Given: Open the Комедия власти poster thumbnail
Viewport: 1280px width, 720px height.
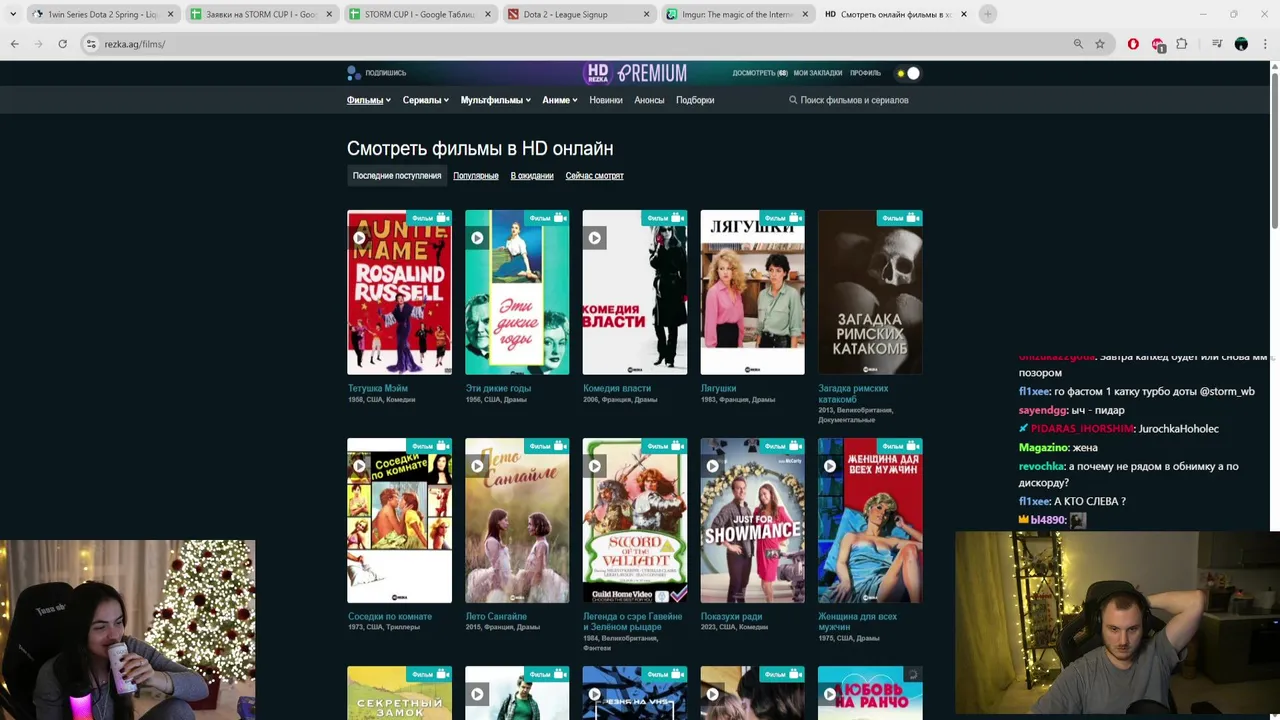Looking at the screenshot, I should tap(635, 292).
